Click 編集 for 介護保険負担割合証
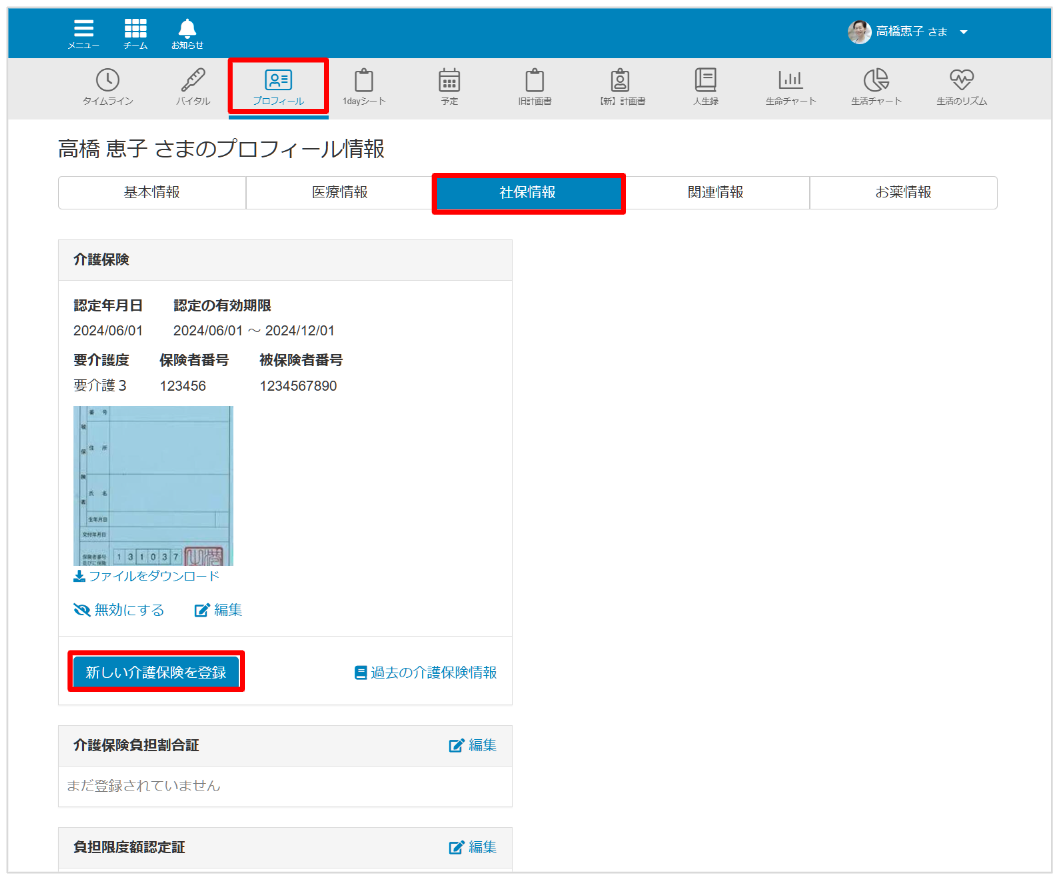 [473, 745]
